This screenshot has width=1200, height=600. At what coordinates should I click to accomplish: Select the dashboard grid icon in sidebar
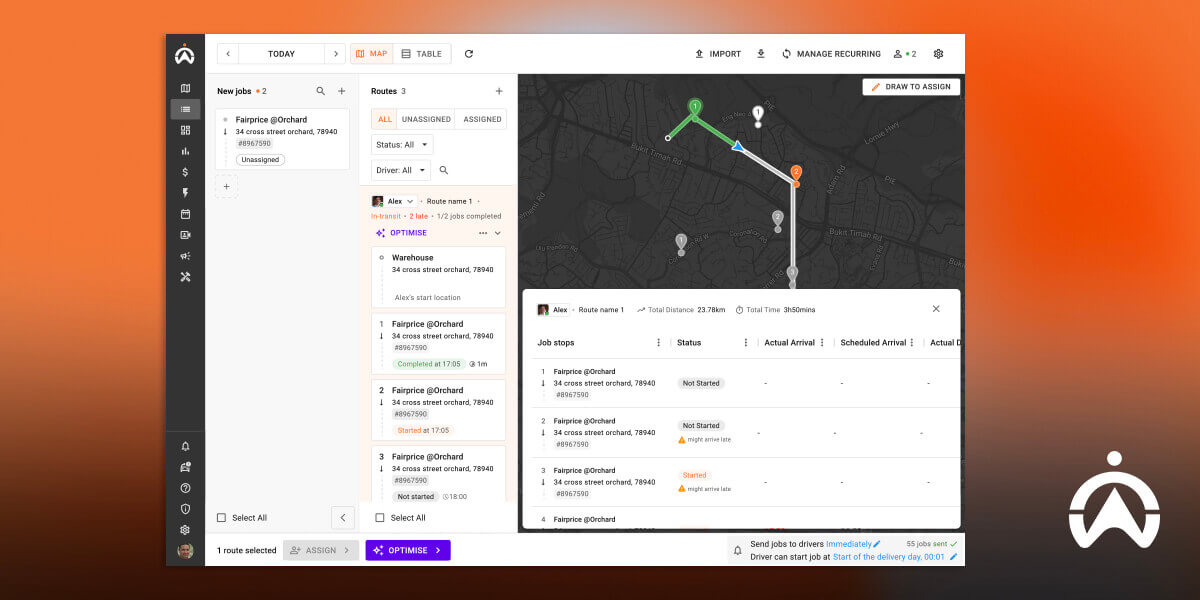[185, 130]
